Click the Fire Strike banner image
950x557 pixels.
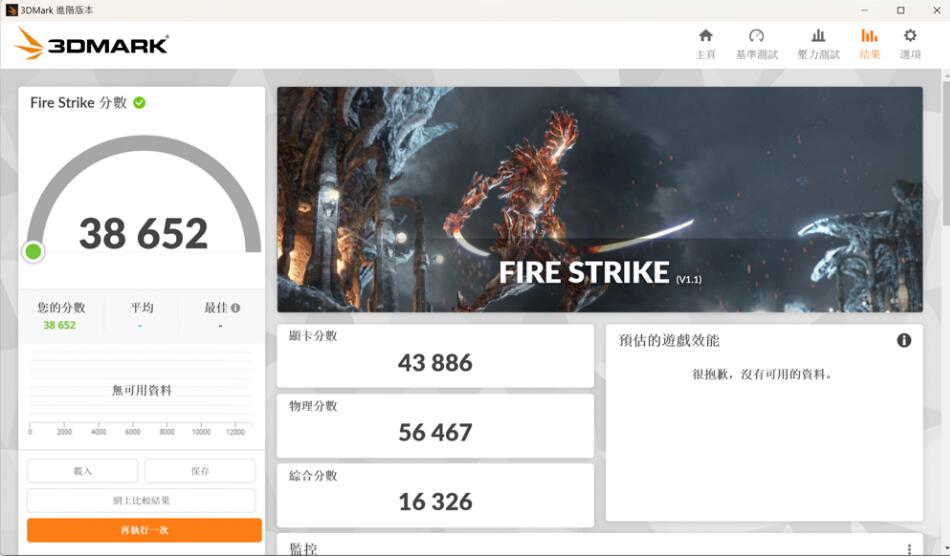click(x=600, y=199)
